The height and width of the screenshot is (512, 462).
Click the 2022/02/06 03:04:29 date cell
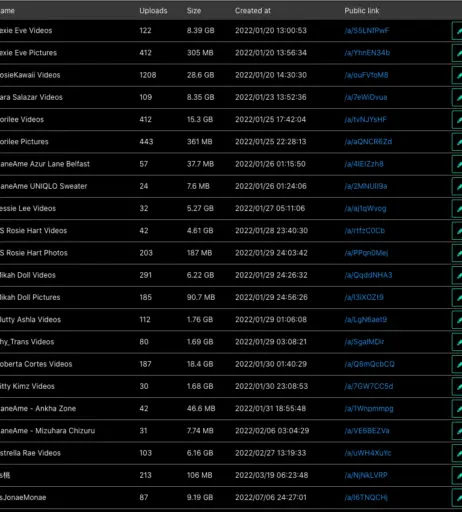[272, 431]
